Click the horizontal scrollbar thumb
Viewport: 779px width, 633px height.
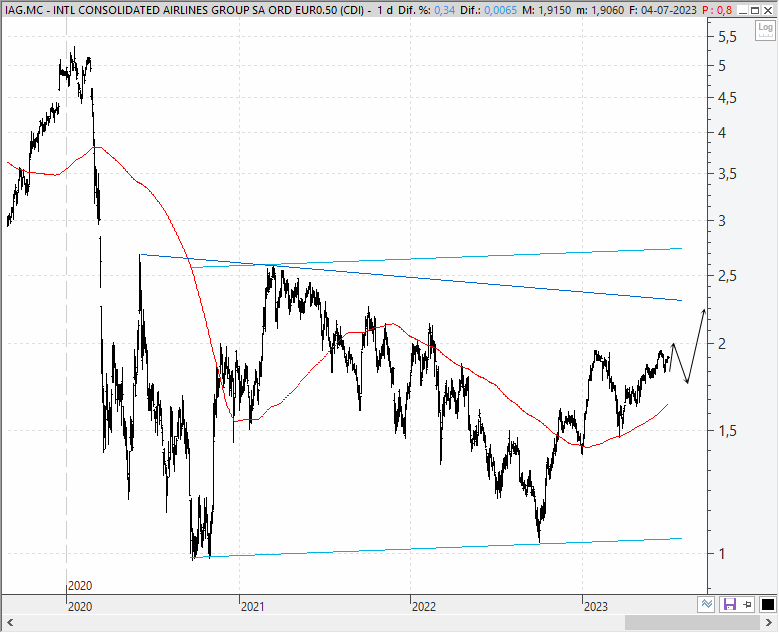[692, 622]
